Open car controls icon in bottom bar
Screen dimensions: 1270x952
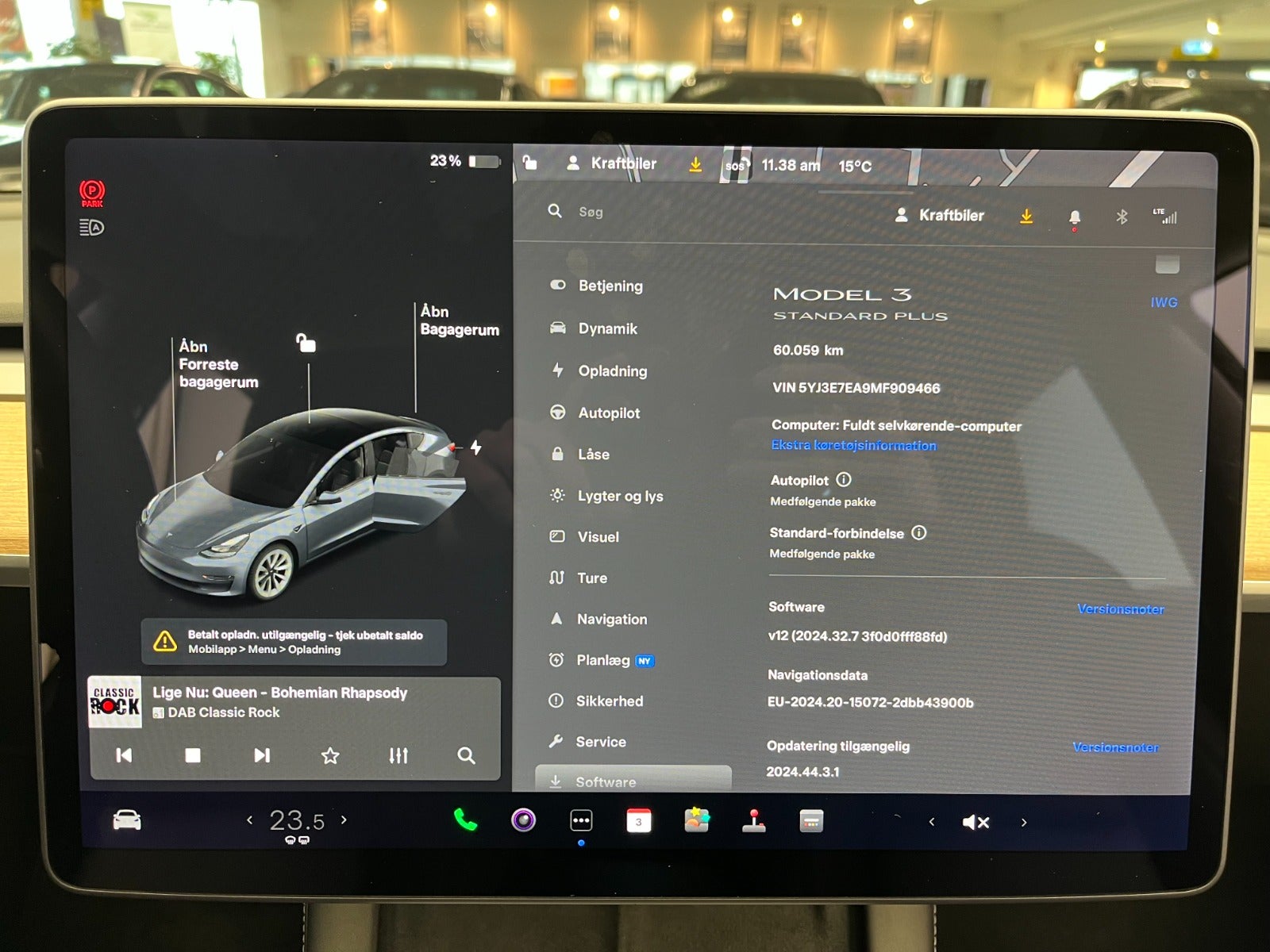coord(127,820)
